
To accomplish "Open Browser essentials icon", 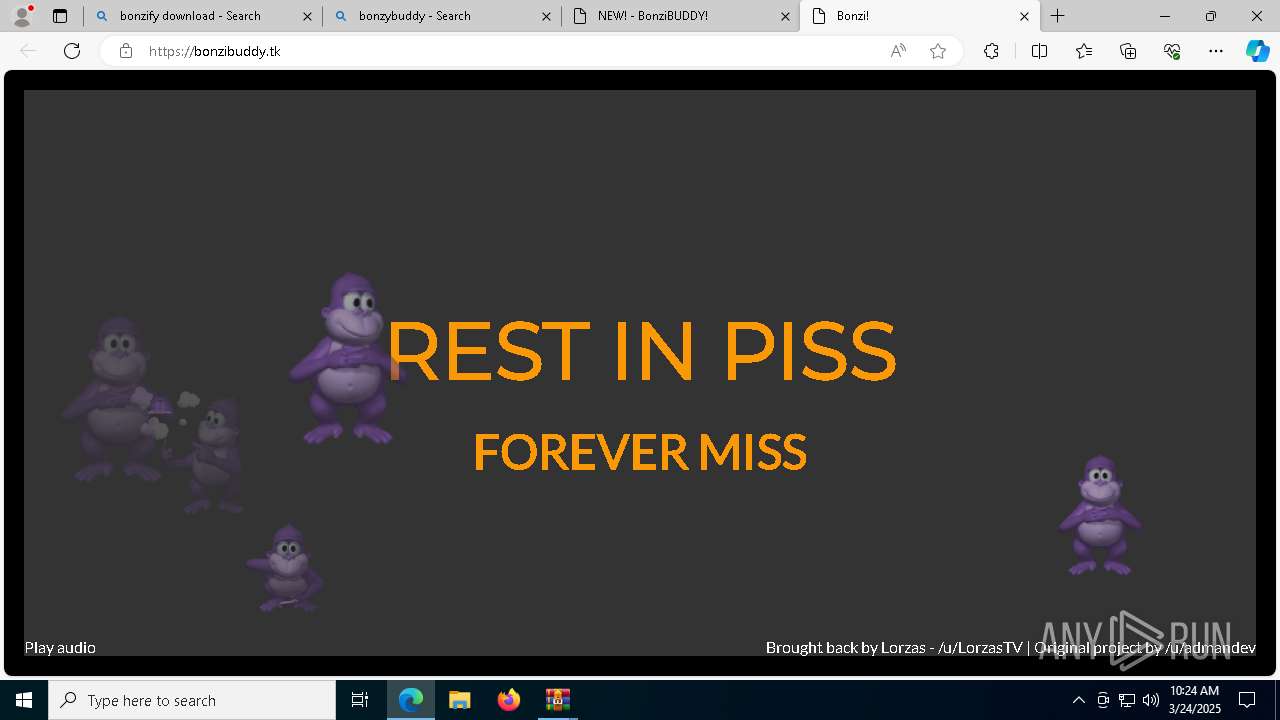I will (1172, 51).
